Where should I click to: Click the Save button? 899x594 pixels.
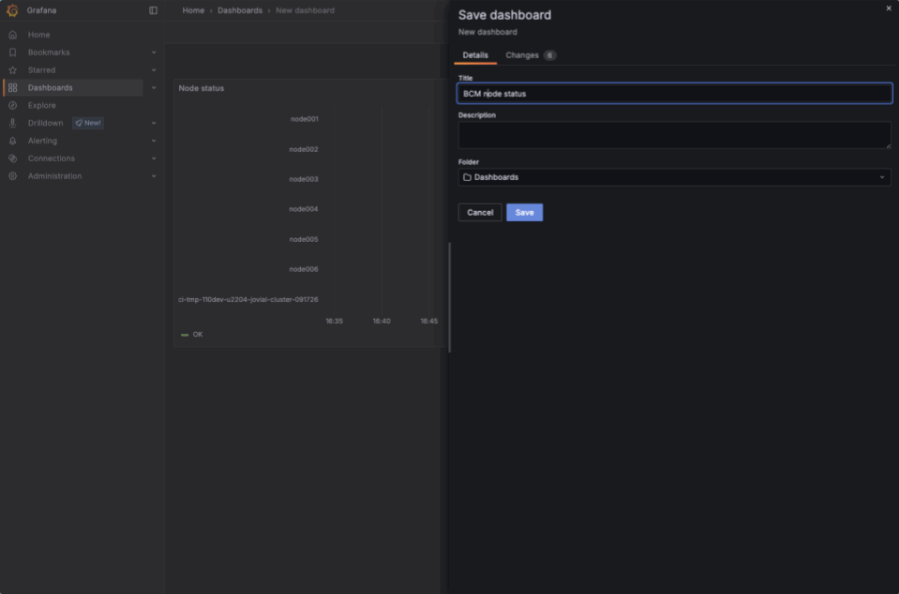coord(524,212)
